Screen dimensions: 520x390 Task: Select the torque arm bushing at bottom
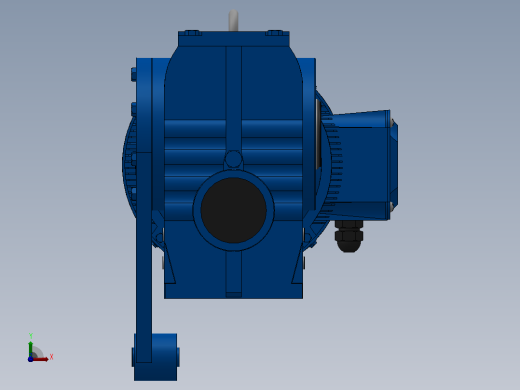point(156,357)
